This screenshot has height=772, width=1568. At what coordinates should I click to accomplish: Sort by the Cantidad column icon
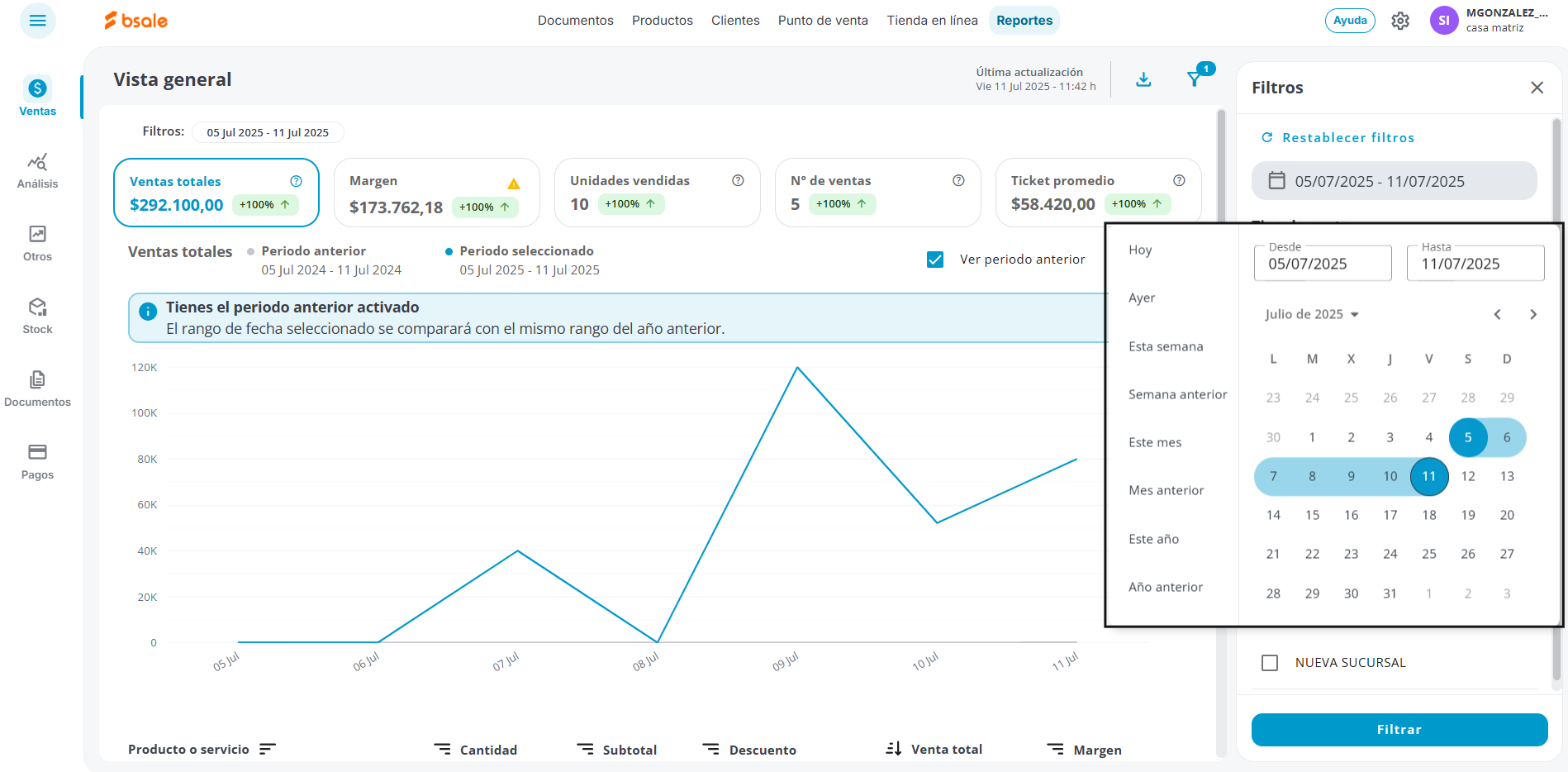point(443,749)
